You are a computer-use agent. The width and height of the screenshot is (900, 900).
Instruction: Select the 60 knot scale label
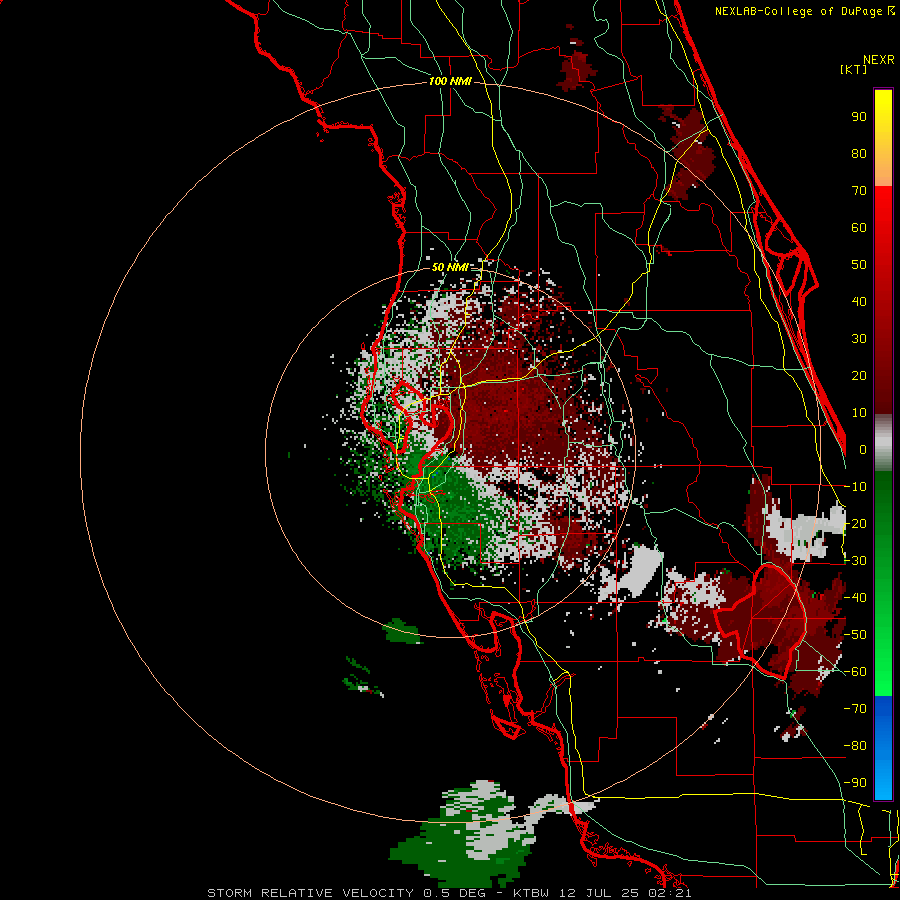(859, 228)
